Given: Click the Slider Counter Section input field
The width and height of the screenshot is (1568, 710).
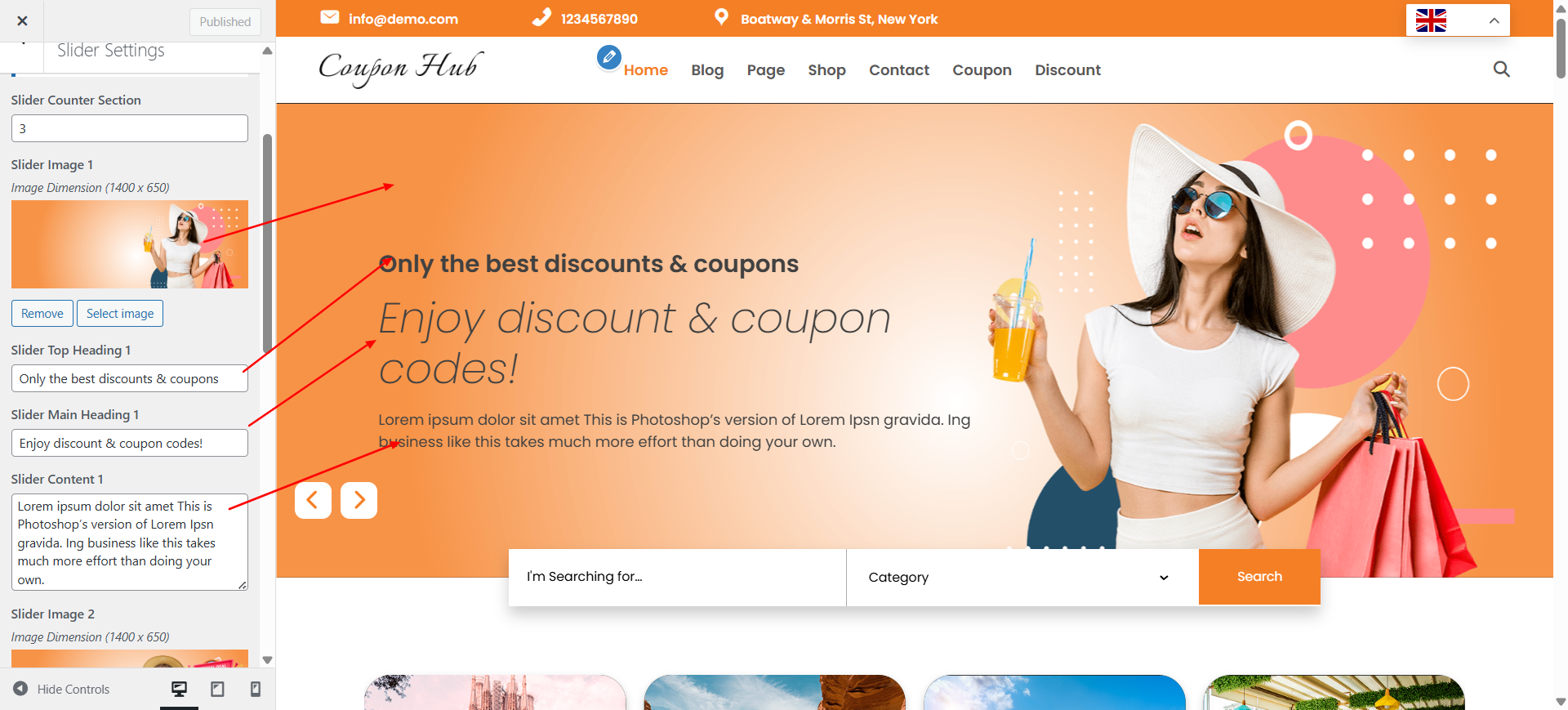Looking at the screenshot, I should coord(130,128).
